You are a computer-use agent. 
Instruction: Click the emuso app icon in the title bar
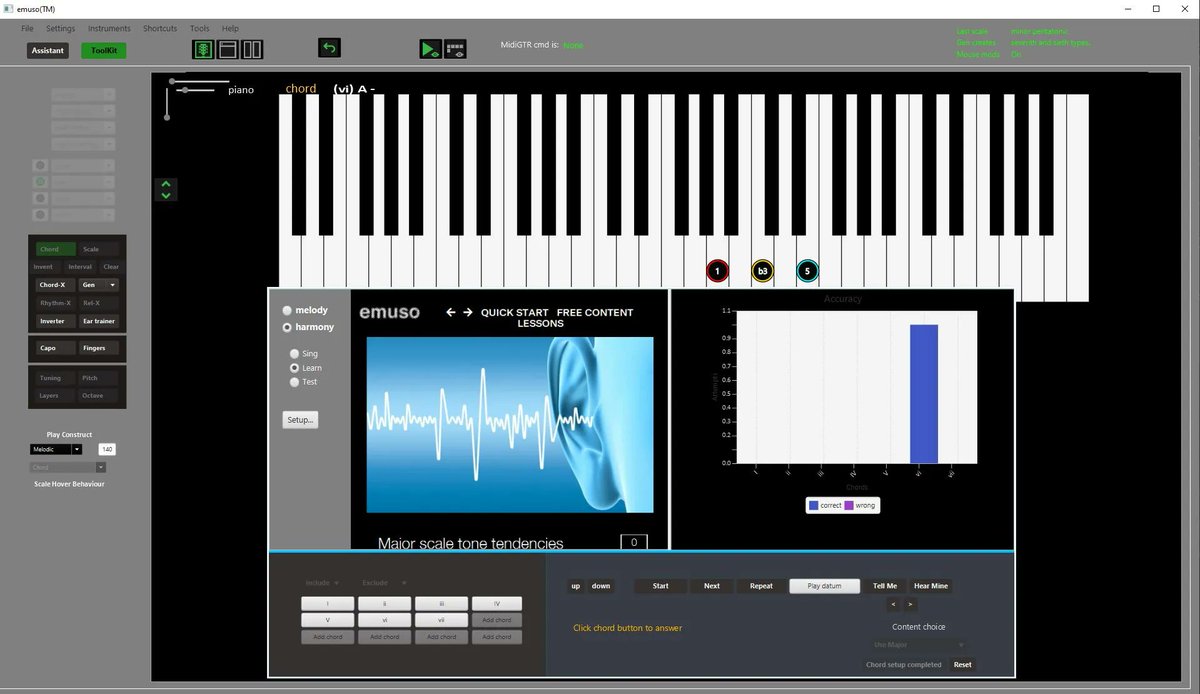pos(8,8)
